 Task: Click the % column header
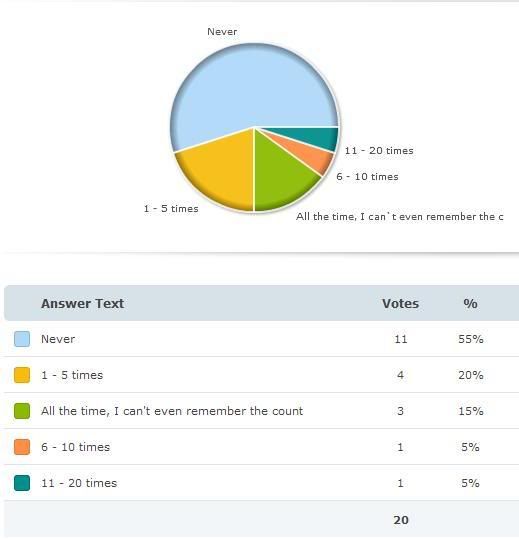[470, 304]
